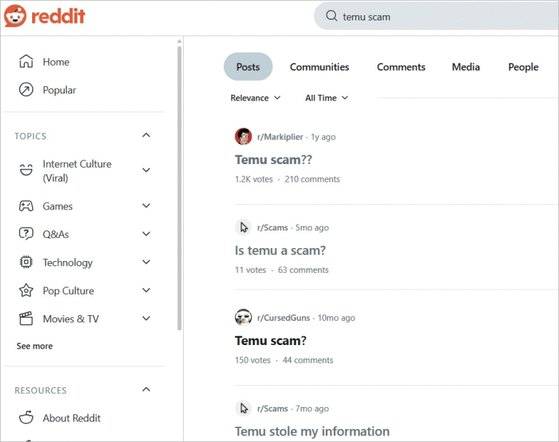Screen dimensions: 559x442
Task: Collapse the RESOURCES section chevron
Action: pyautogui.click(x=146, y=389)
